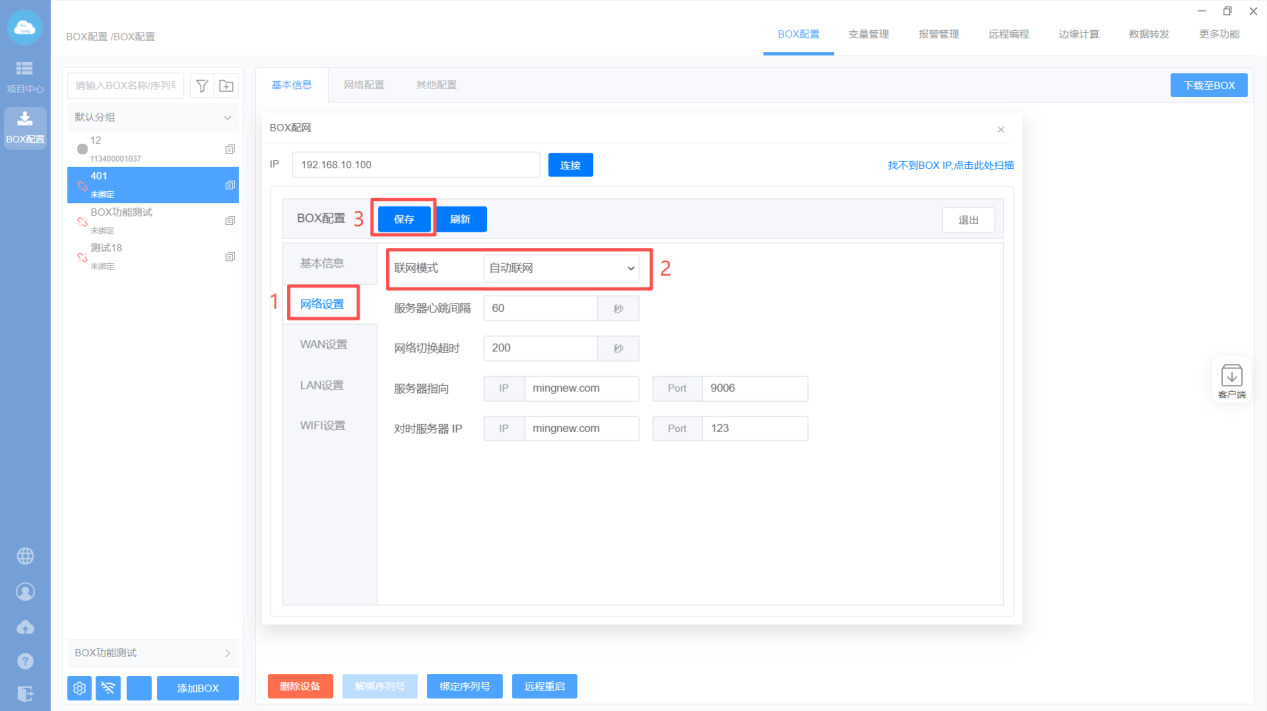Open the 联网模式 dropdown

coord(561,269)
